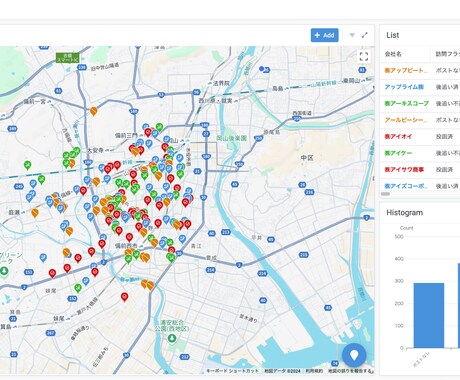Click the 庭瀬 station label
460x380 pixels.
[14, 212]
